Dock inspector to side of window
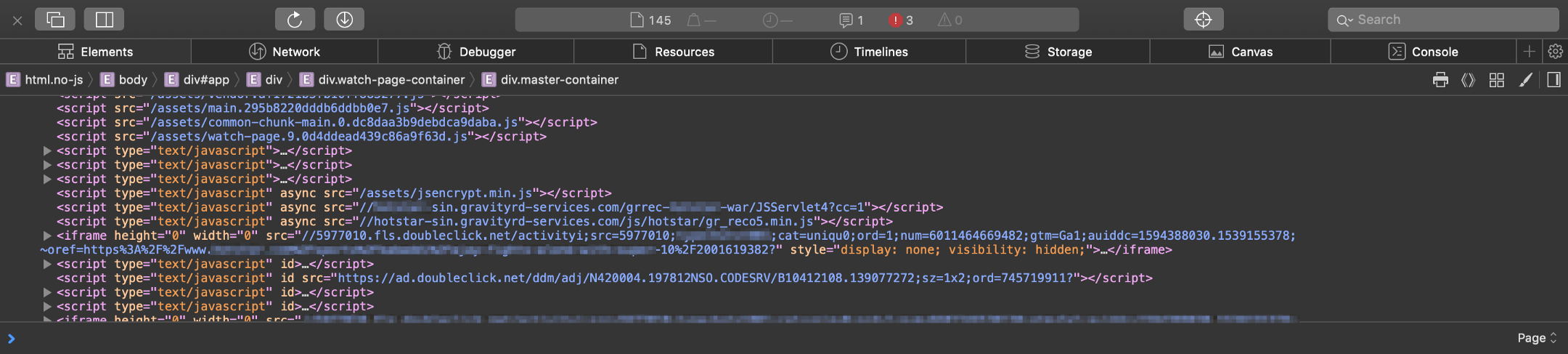1568x354 pixels. point(104,20)
